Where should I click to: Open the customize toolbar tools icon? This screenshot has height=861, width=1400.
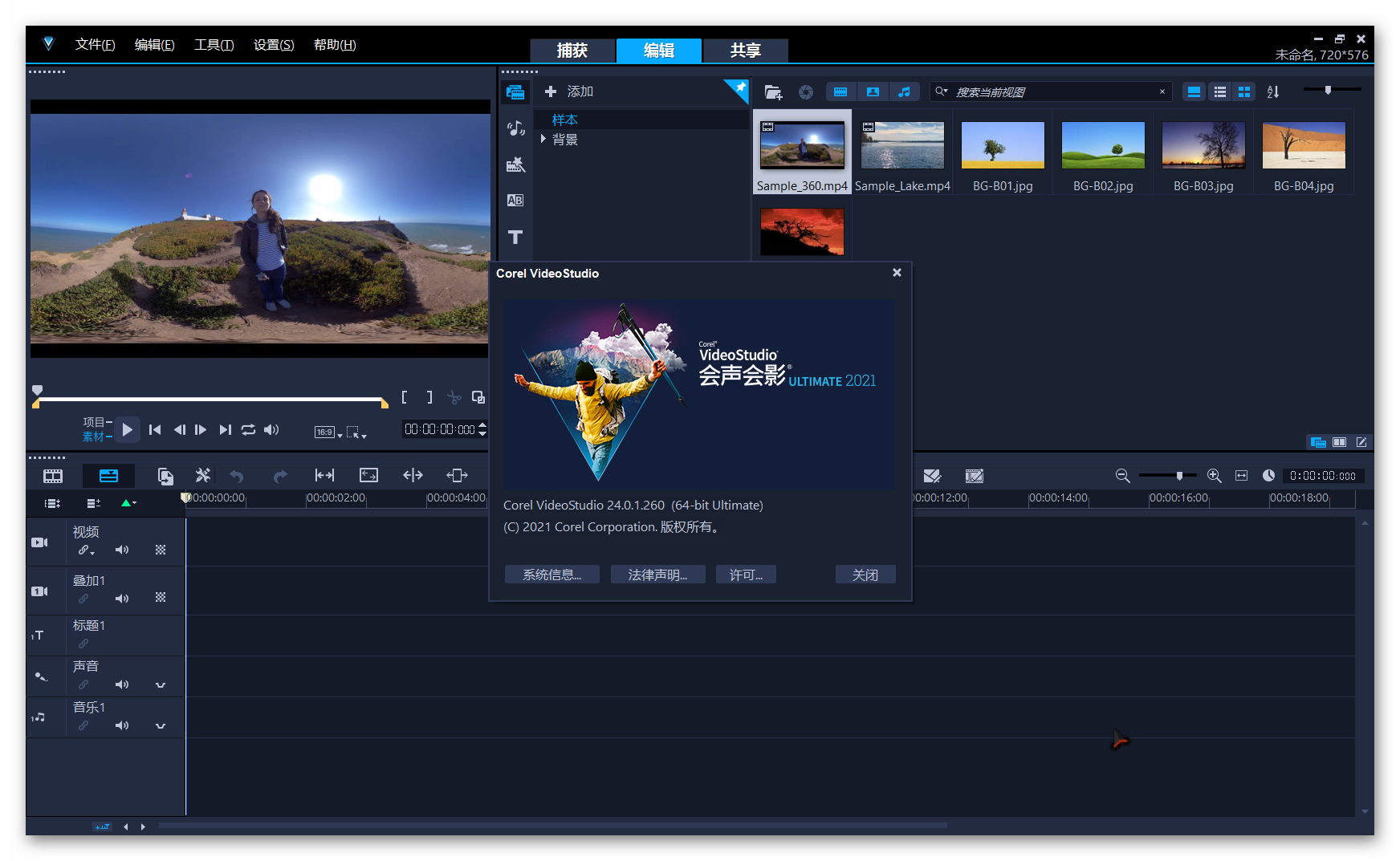[x=203, y=476]
